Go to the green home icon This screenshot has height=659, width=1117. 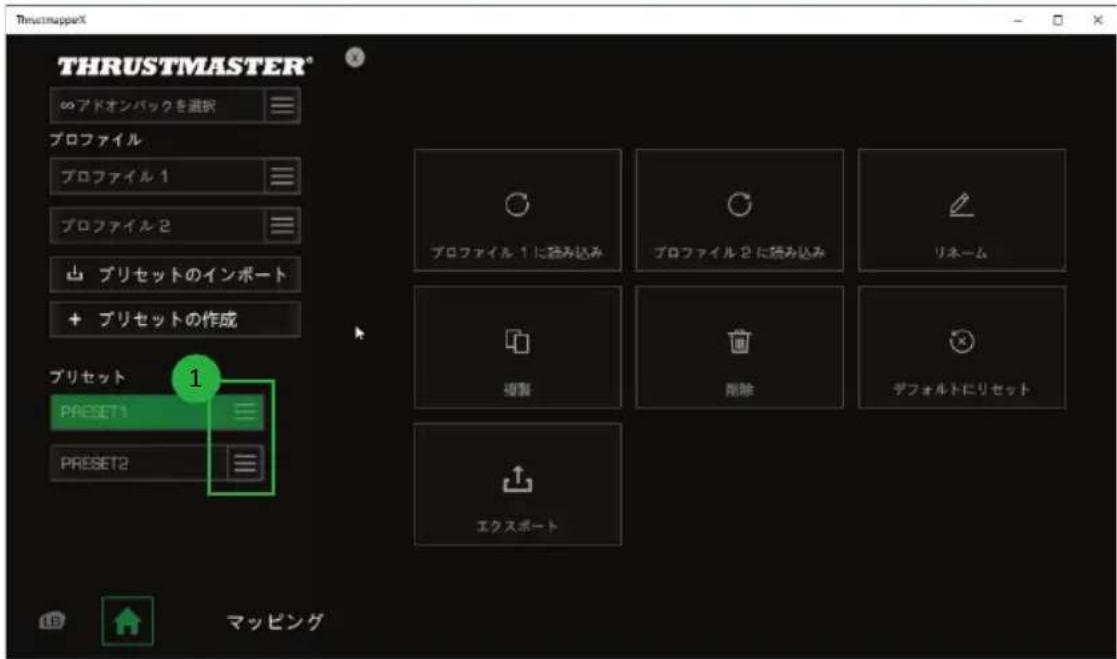coord(128,621)
